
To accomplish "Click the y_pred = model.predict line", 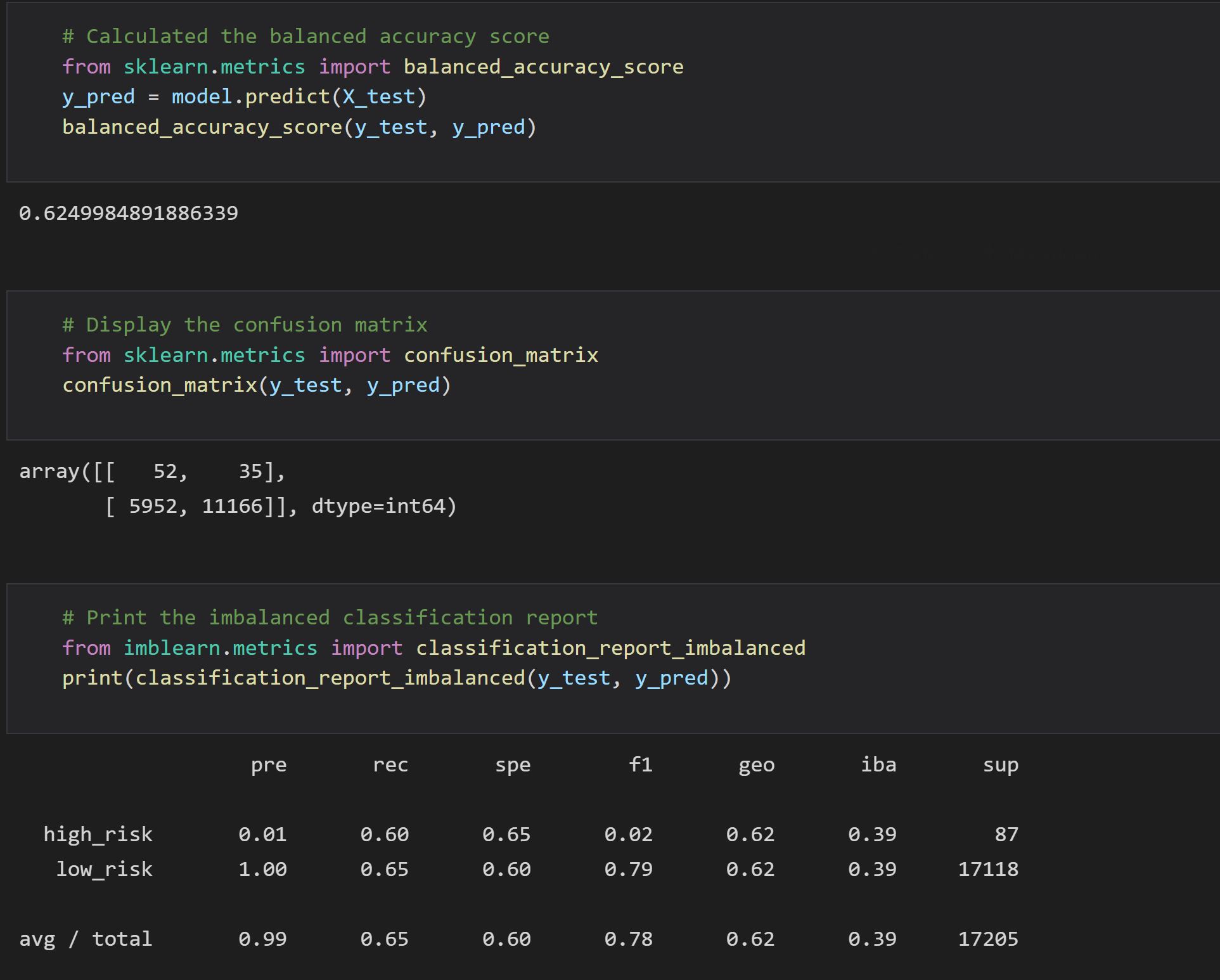I will (244, 96).
